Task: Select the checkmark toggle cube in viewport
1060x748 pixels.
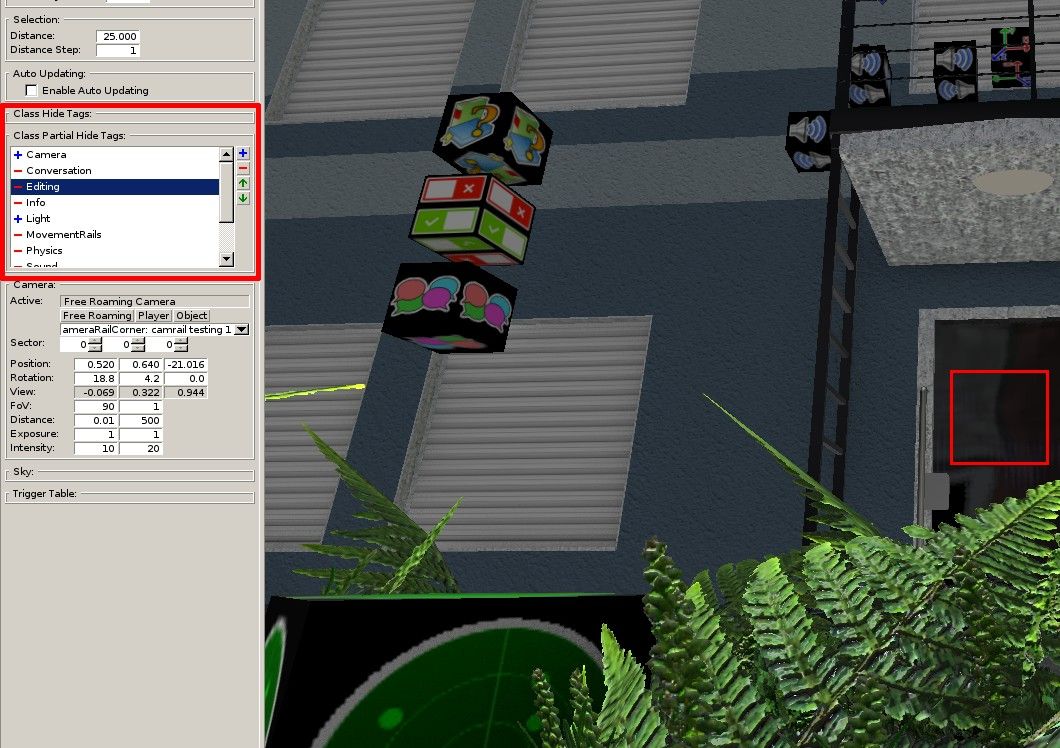Action: tap(472, 220)
